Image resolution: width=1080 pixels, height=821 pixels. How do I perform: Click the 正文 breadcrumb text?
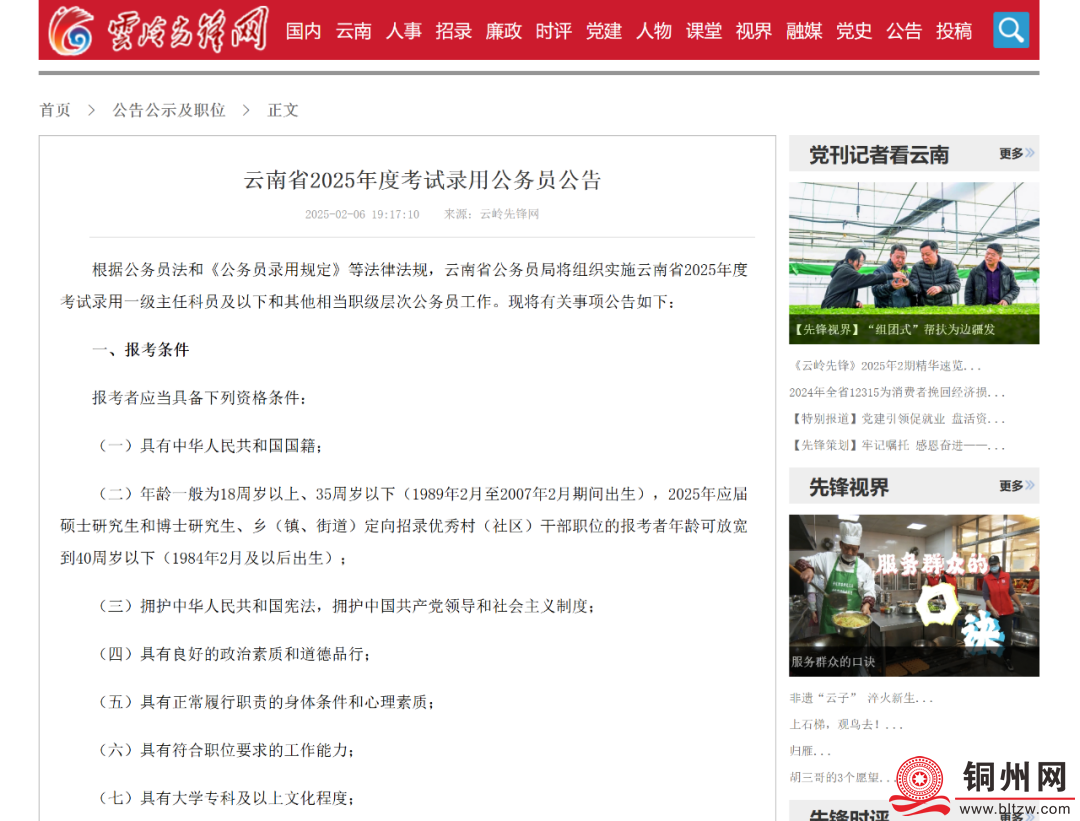coord(283,110)
